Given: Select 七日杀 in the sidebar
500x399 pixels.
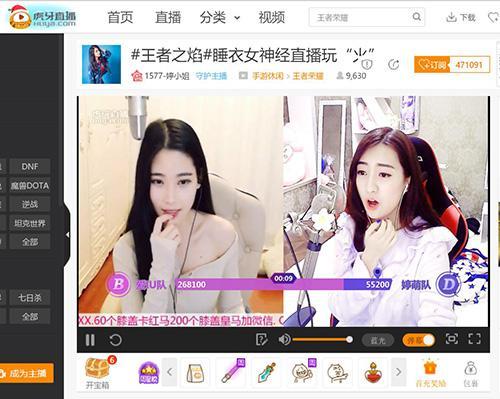Looking at the screenshot, I should [30, 297].
